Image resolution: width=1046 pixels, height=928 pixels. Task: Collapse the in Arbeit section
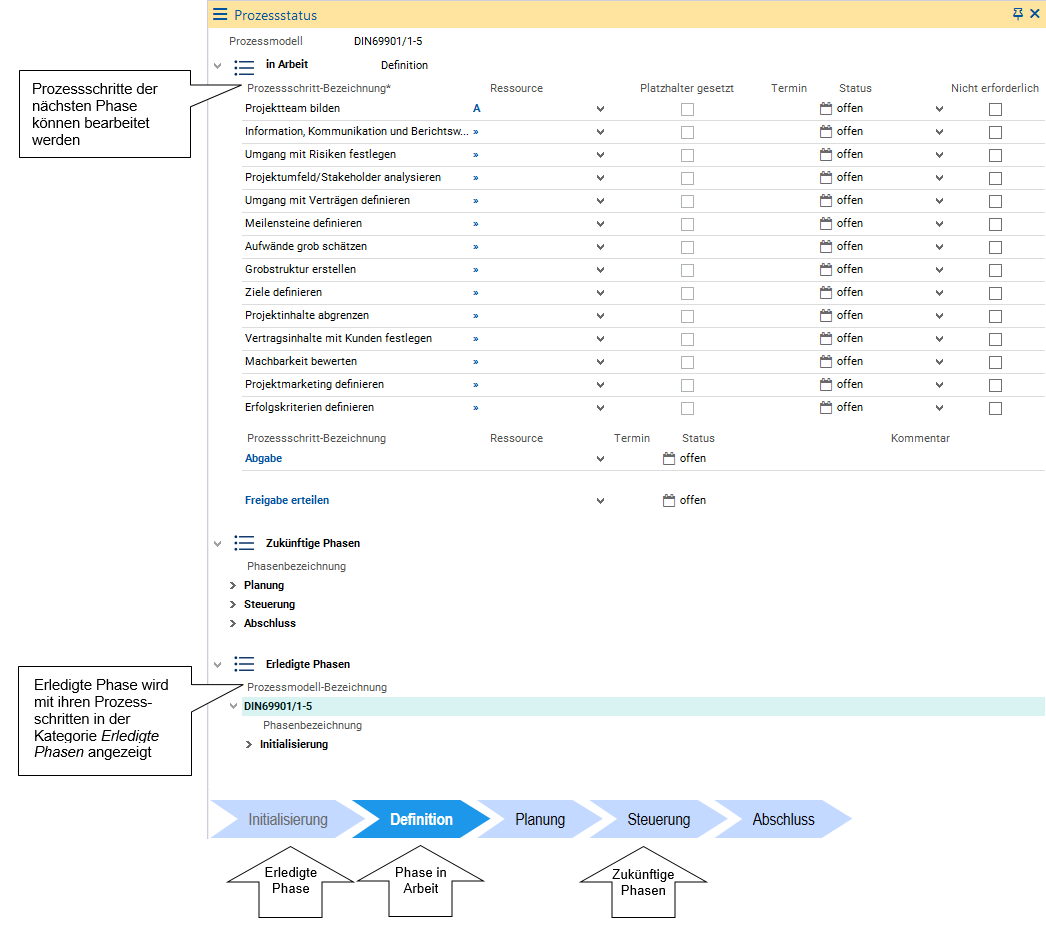(217, 65)
